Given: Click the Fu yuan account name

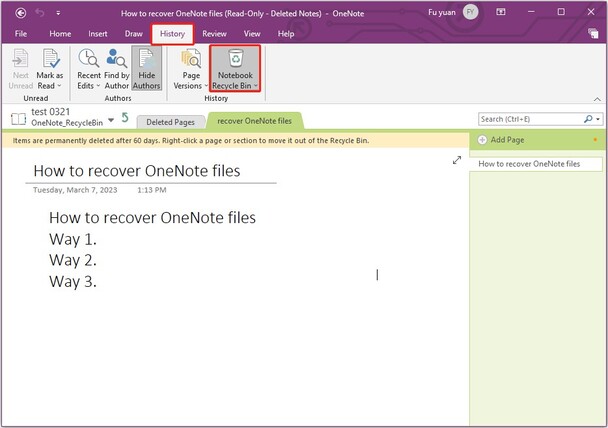Looking at the screenshot, I should 443,12.
